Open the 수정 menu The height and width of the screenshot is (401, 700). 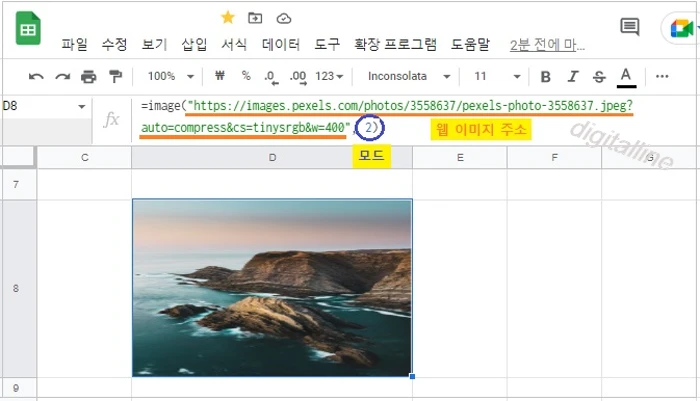coord(114,44)
